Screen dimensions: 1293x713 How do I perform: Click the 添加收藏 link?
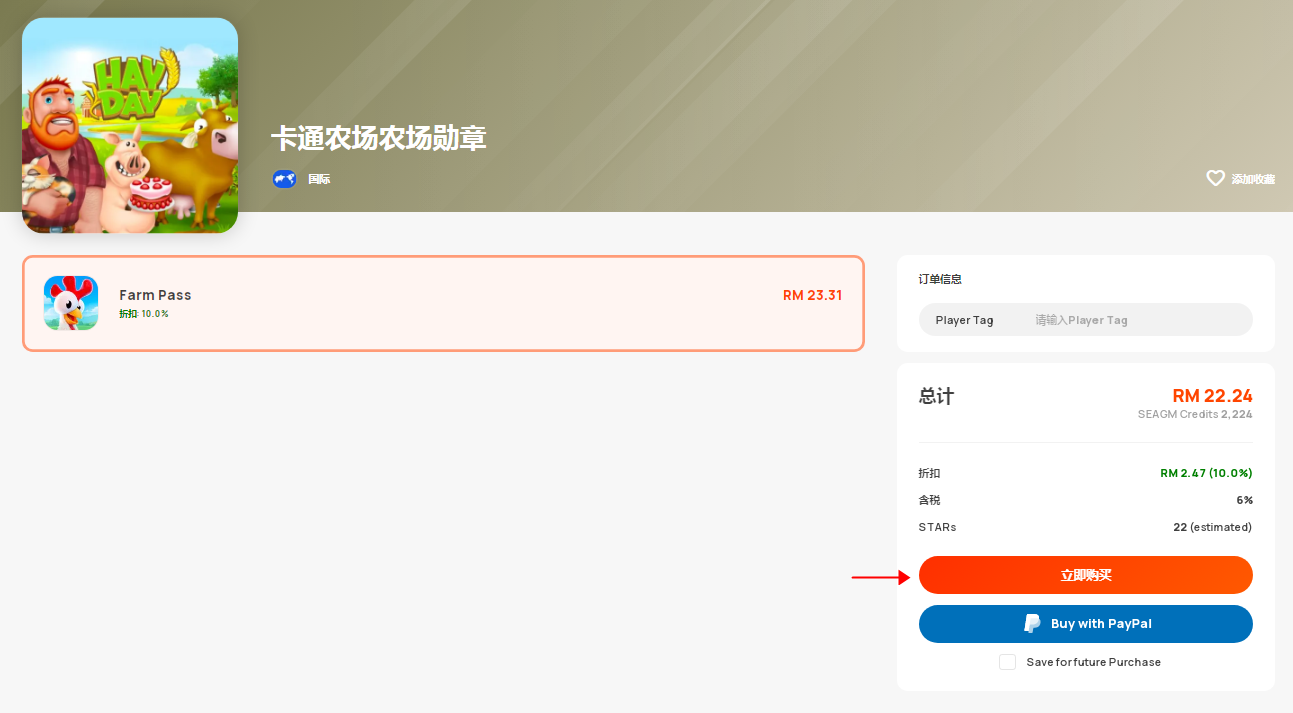[x=1253, y=179]
